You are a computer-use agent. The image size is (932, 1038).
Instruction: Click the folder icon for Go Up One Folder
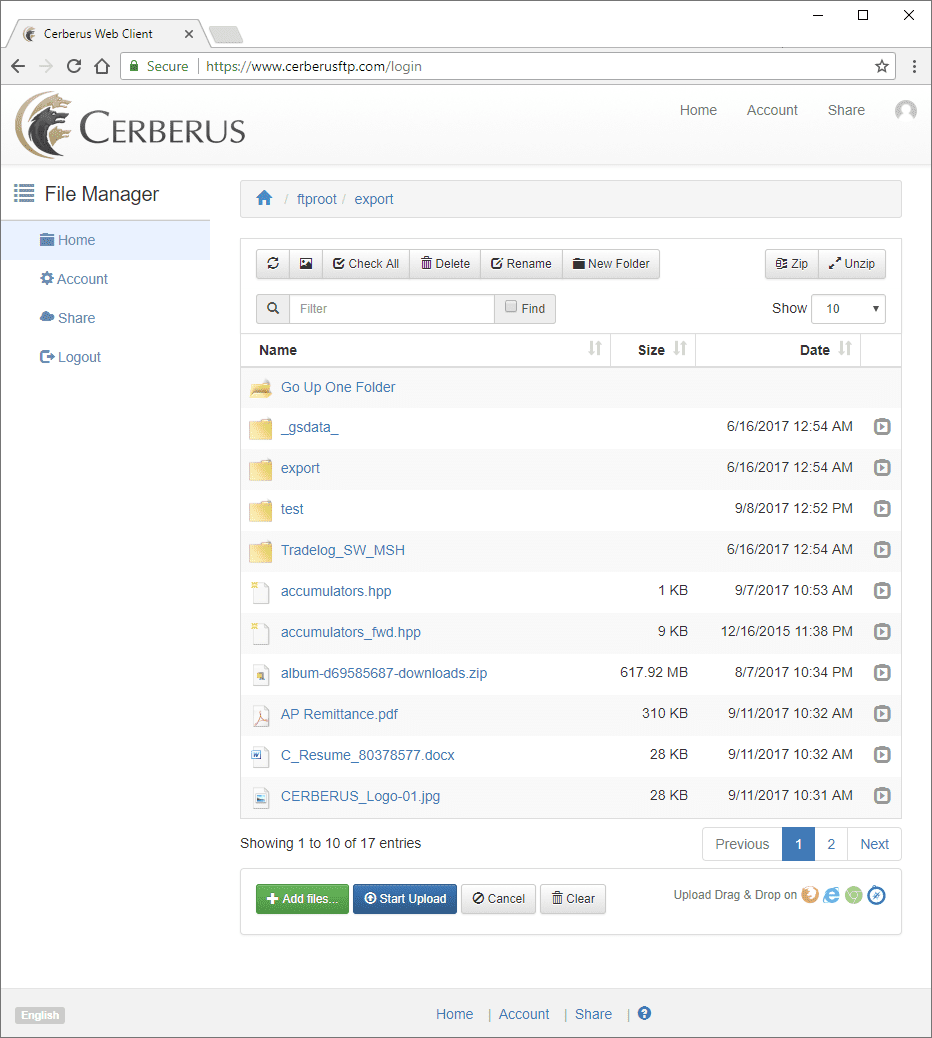click(x=261, y=388)
